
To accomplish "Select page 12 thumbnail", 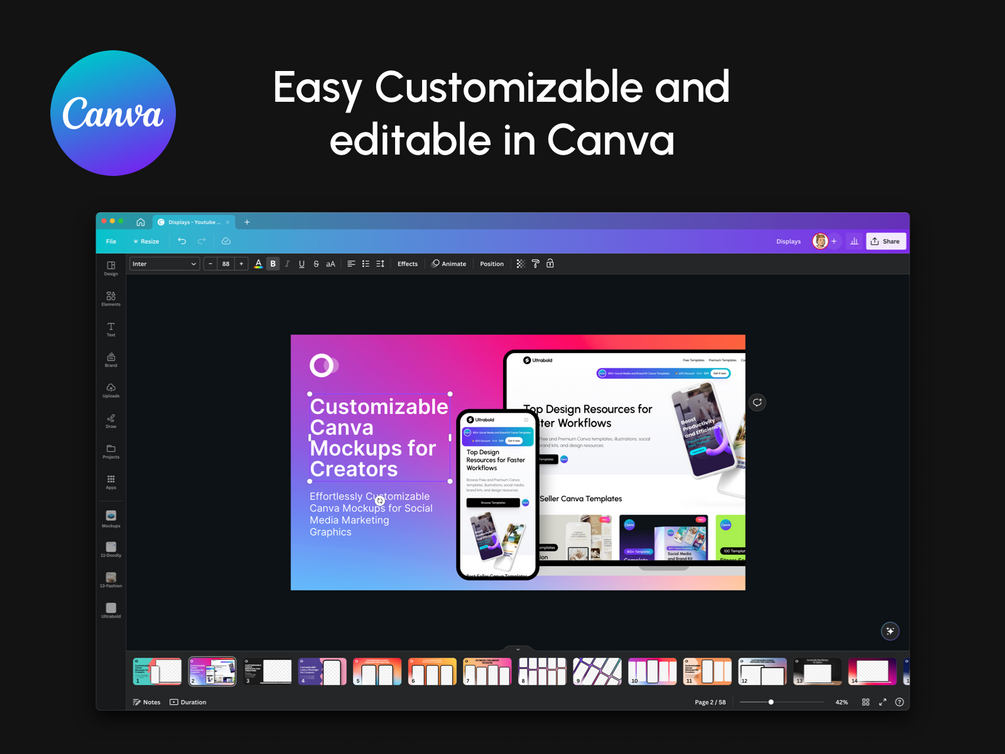I will pos(763,671).
